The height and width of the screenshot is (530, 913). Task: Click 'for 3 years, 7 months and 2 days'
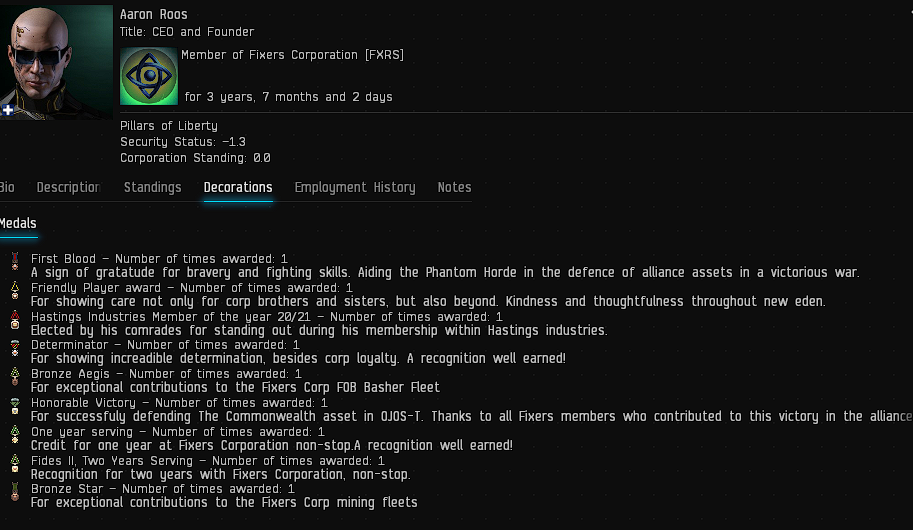288,97
